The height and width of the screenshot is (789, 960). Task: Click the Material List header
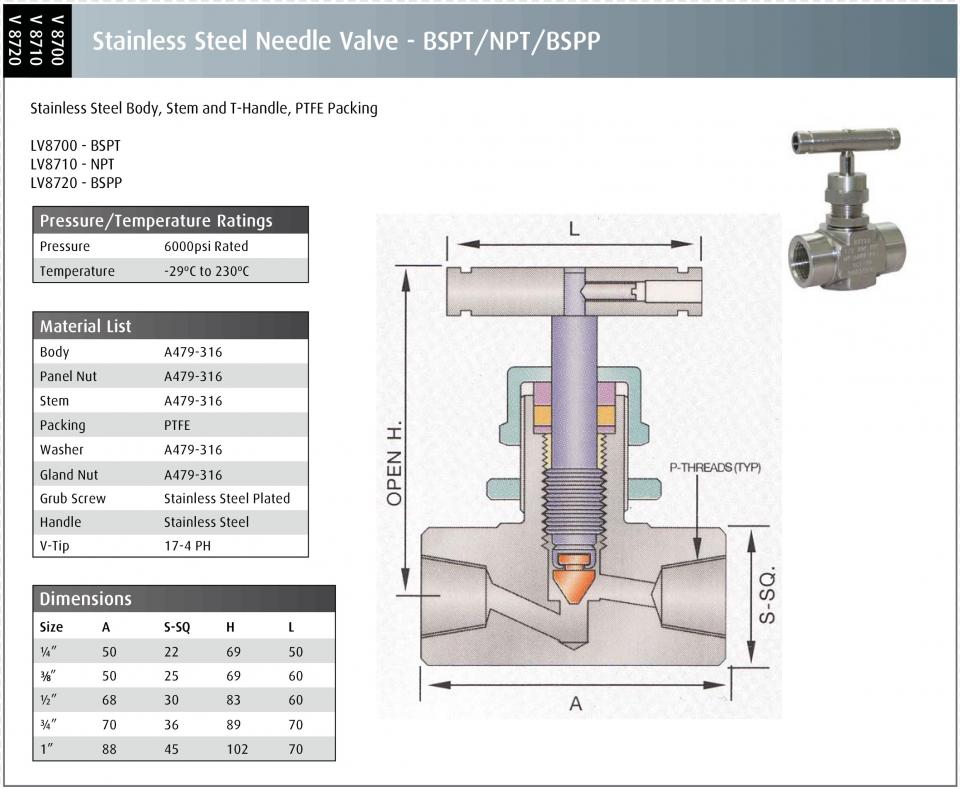170,326
